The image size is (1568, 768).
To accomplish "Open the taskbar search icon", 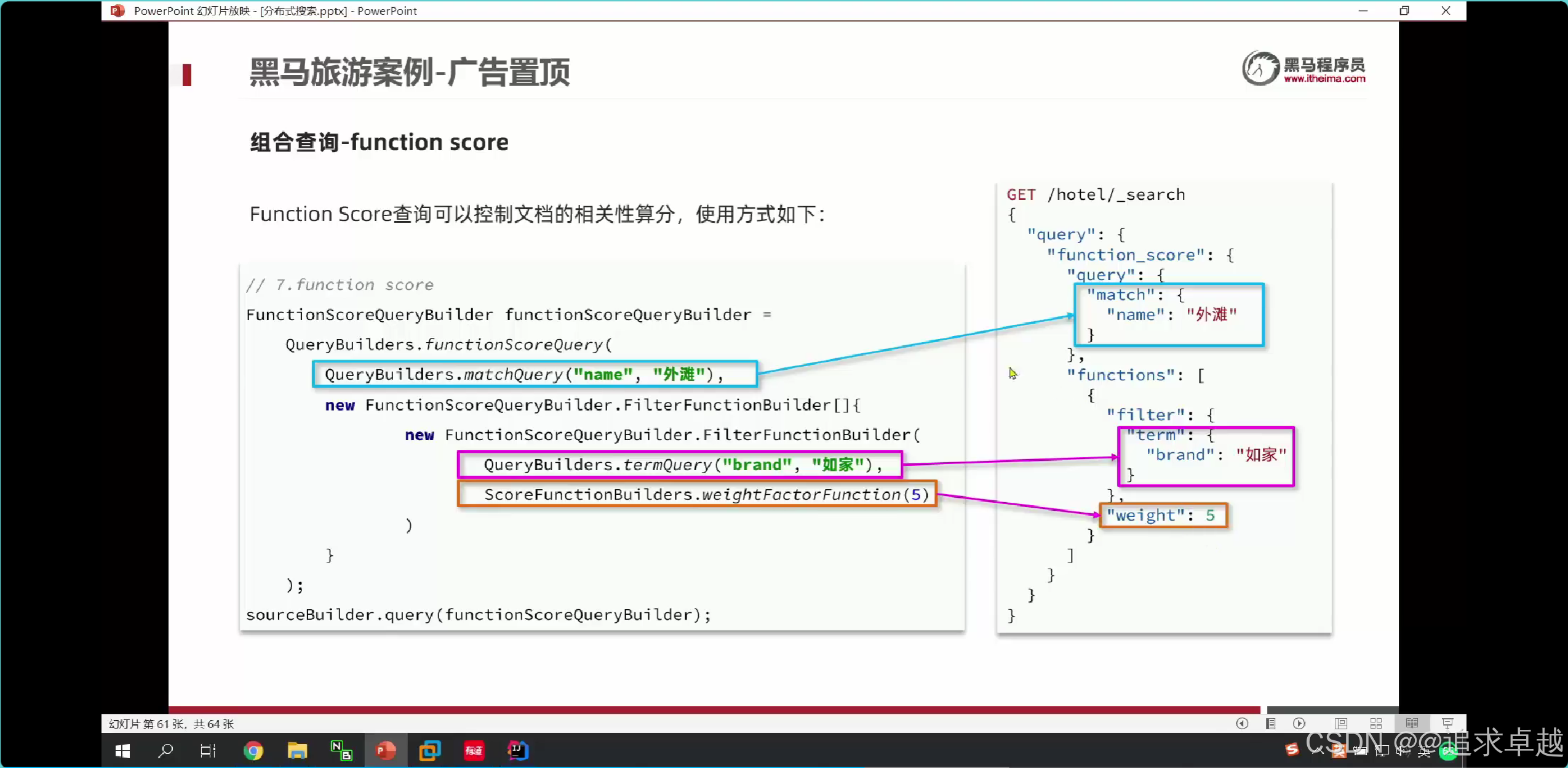I will pos(165,751).
